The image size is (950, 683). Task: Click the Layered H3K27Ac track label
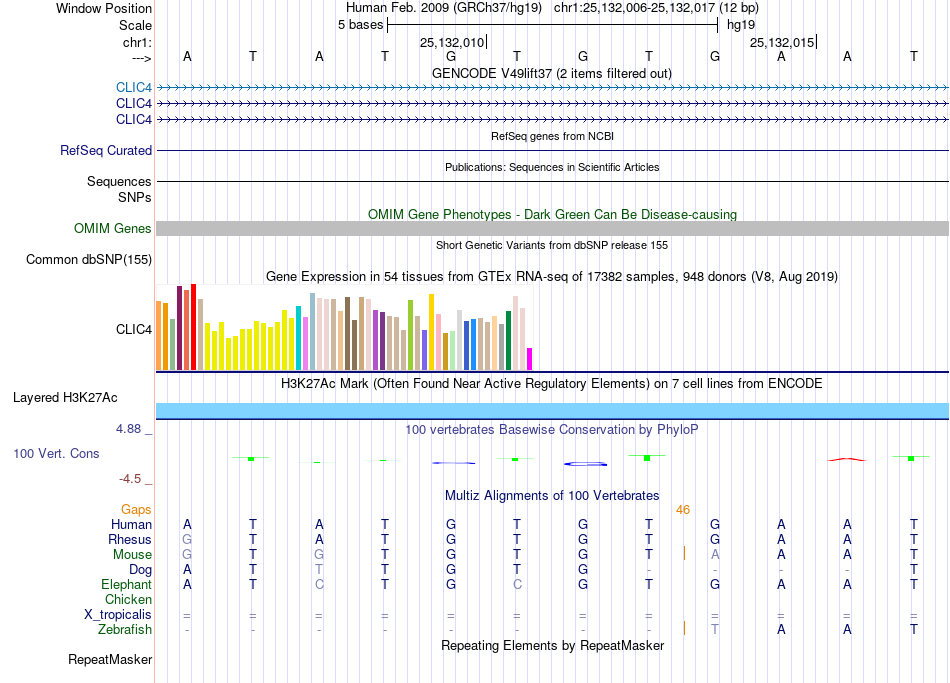(65, 398)
